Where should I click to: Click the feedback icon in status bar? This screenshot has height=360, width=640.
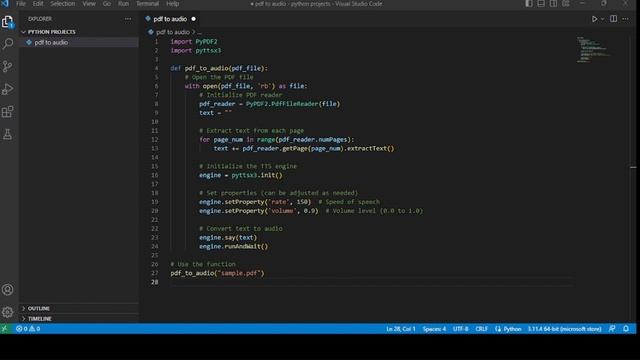coord(612,329)
